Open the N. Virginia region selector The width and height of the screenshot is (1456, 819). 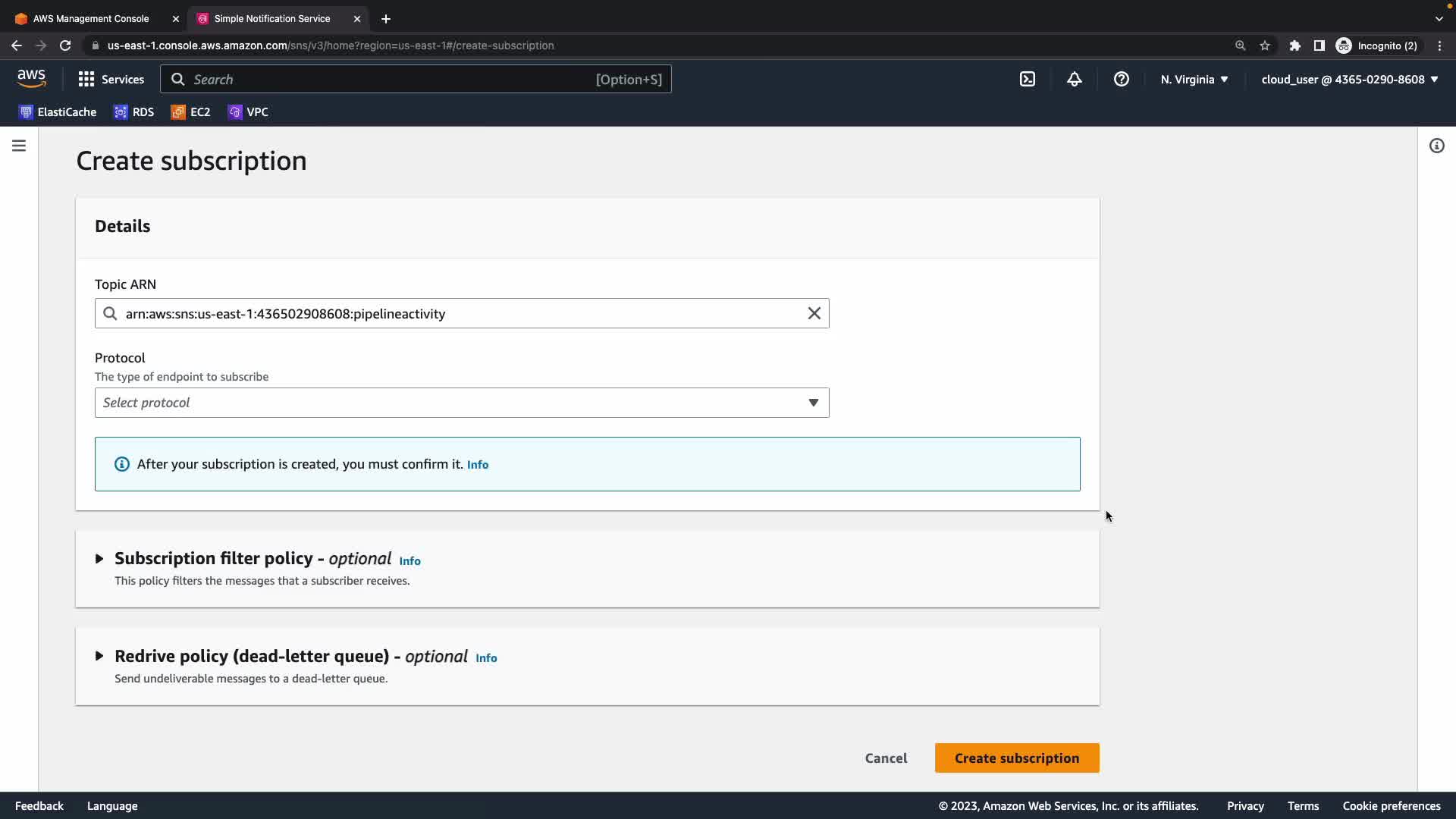click(x=1194, y=79)
